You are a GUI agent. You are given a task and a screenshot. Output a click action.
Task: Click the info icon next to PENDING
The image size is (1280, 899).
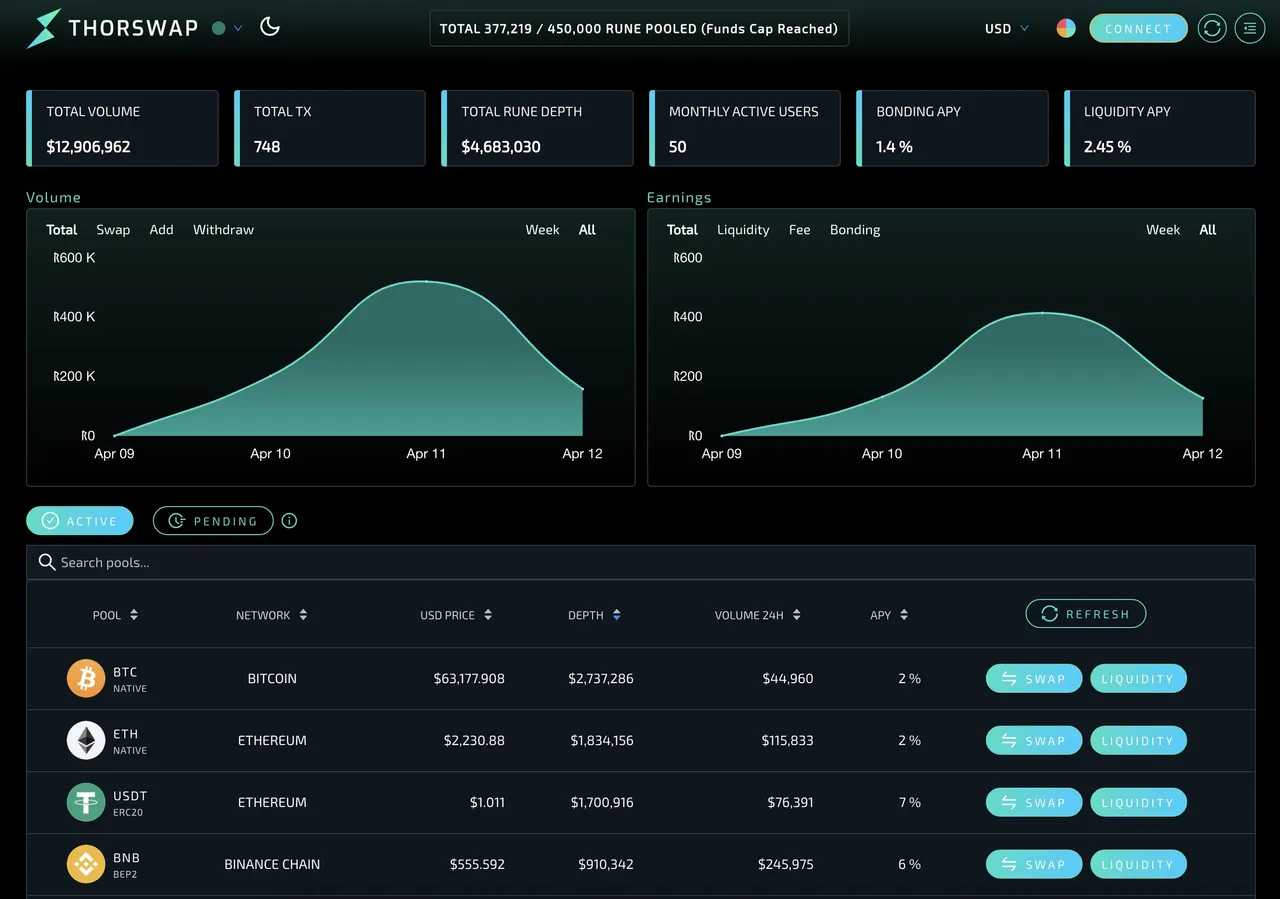[x=289, y=521]
